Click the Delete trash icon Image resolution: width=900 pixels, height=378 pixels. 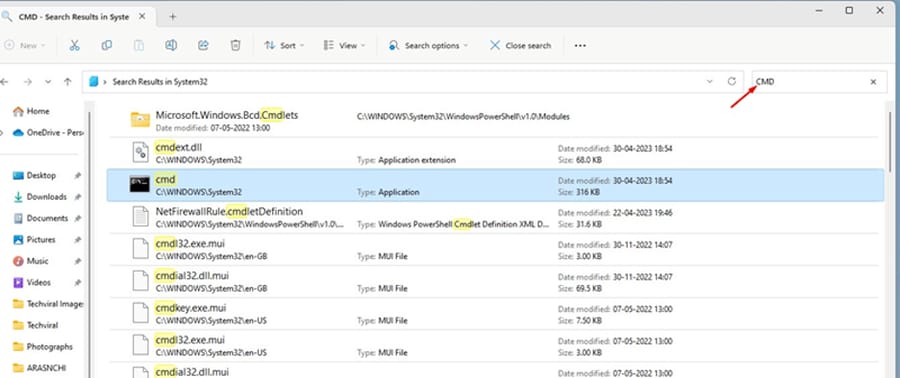[235, 45]
